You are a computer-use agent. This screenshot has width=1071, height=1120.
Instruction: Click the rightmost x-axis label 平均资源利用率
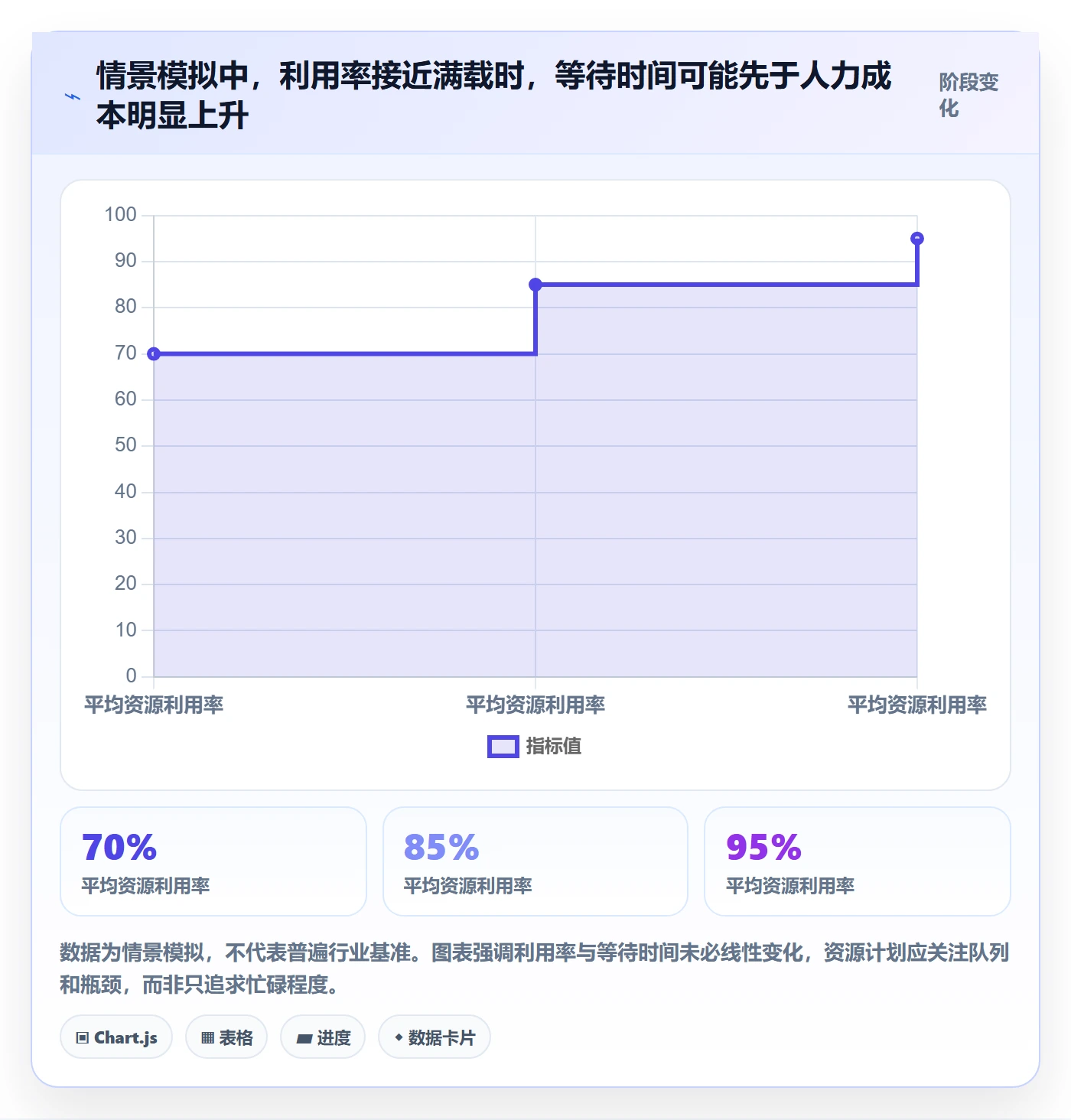(917, 705)
